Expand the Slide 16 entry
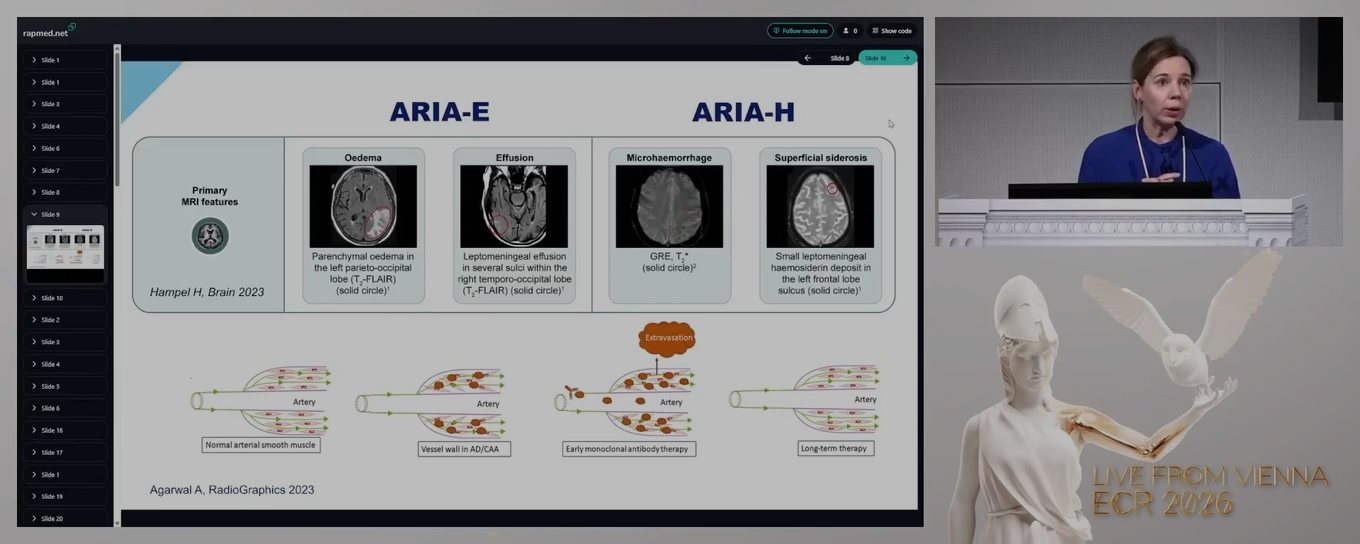This screenshot has height=544, width=1360. coord(34,430)
